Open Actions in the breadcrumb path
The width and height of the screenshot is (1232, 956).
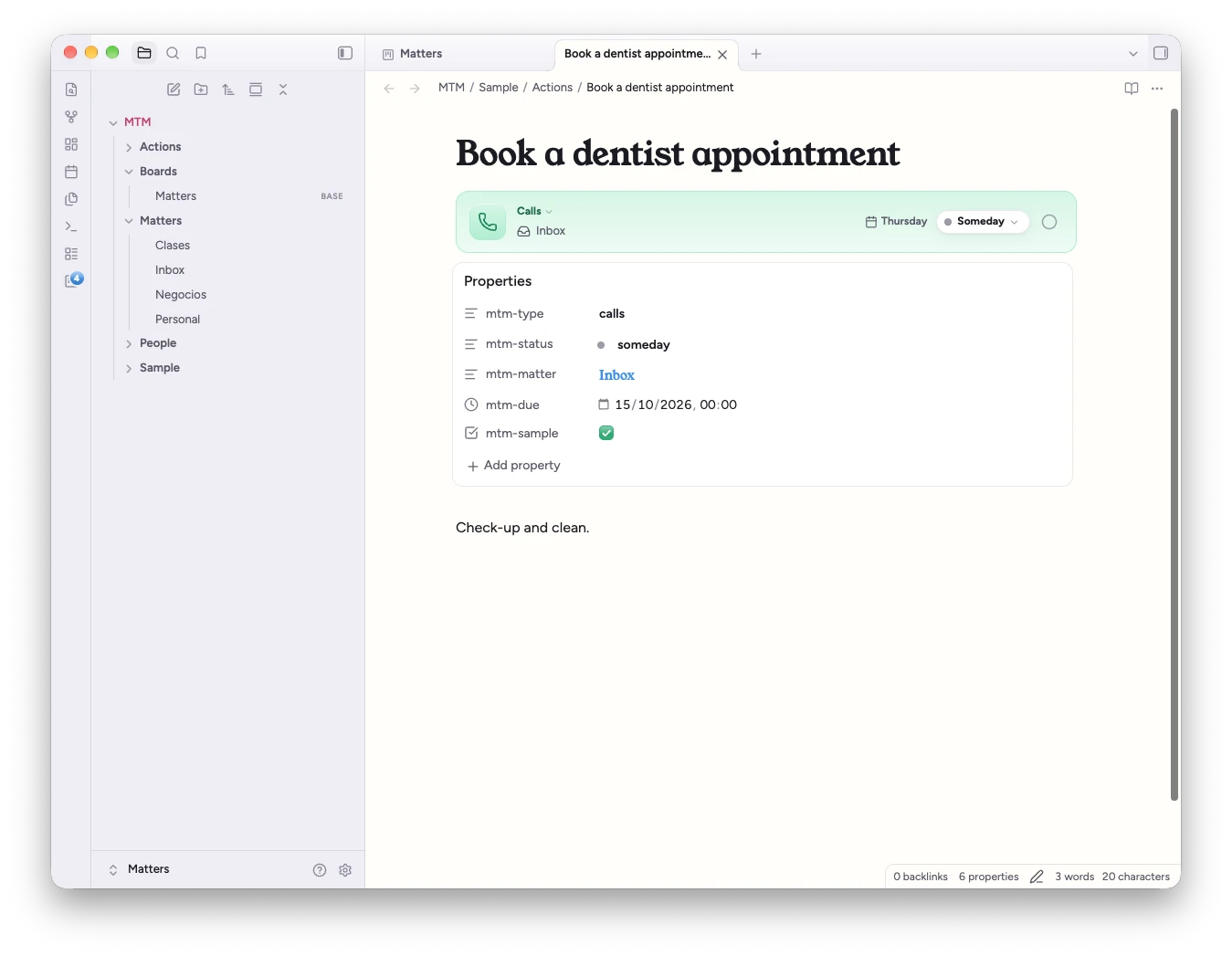pos(553,88)
